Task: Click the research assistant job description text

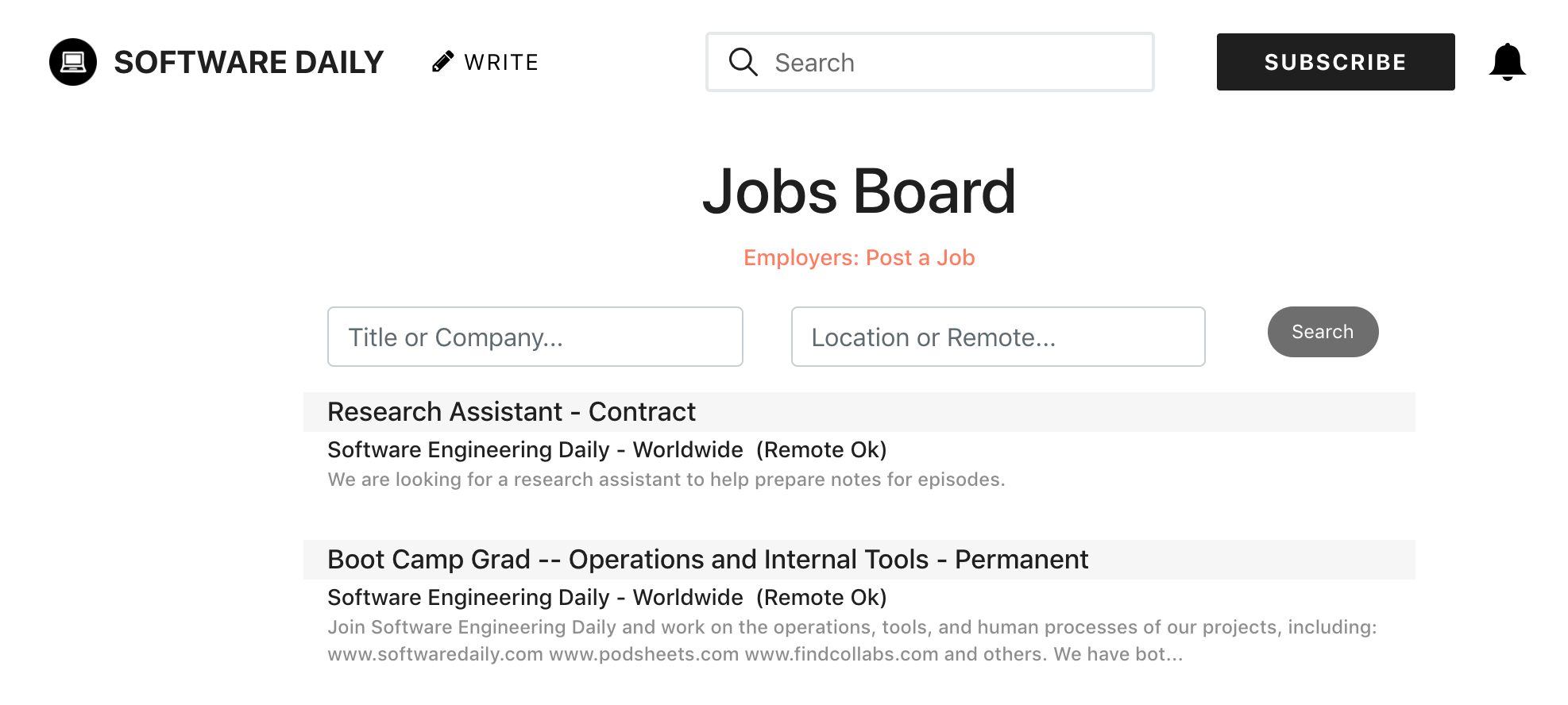Action: [666, 480]
